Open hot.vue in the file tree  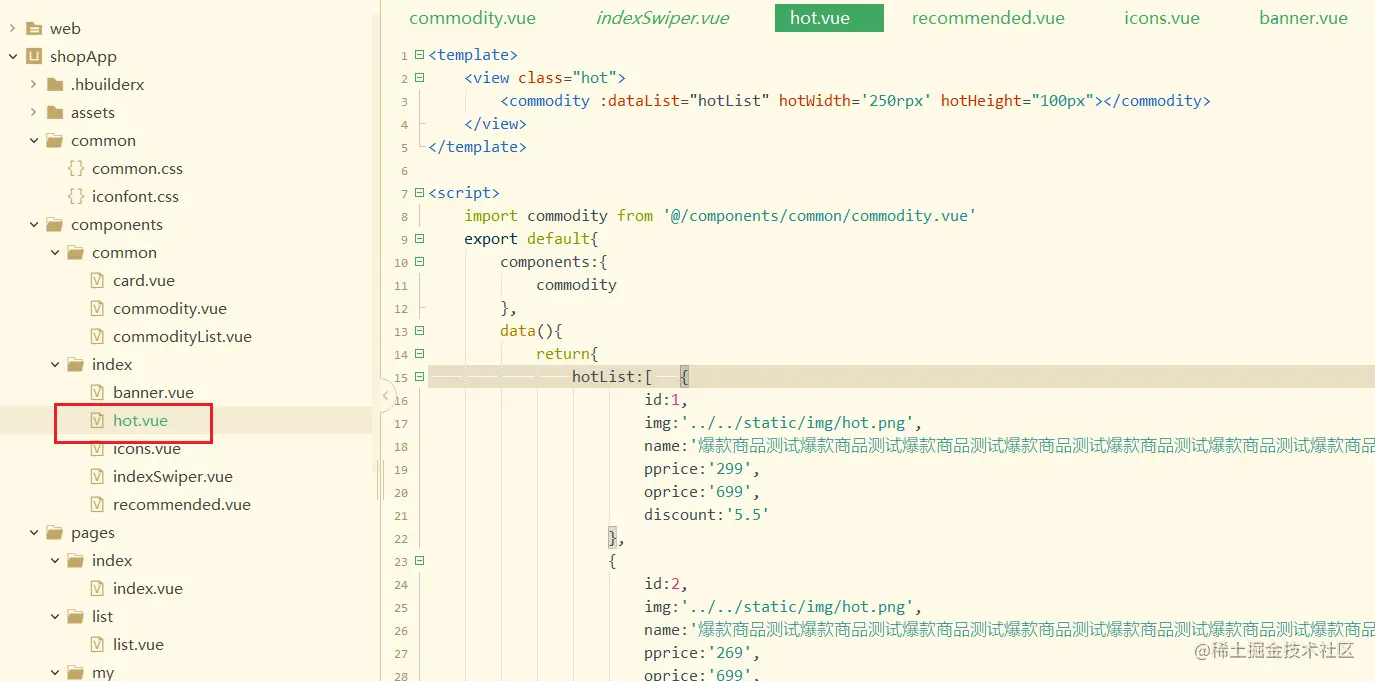[140, 421]
